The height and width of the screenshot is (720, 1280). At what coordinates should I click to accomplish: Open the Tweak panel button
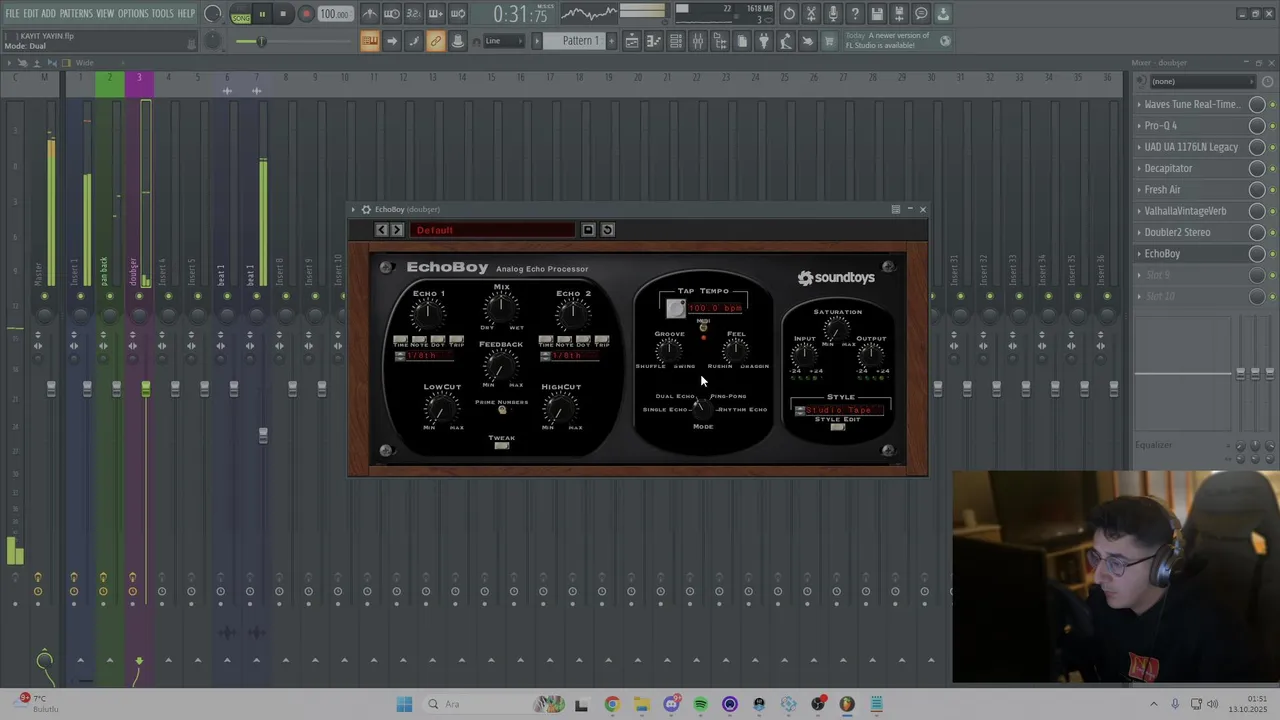tap(502, 446)
